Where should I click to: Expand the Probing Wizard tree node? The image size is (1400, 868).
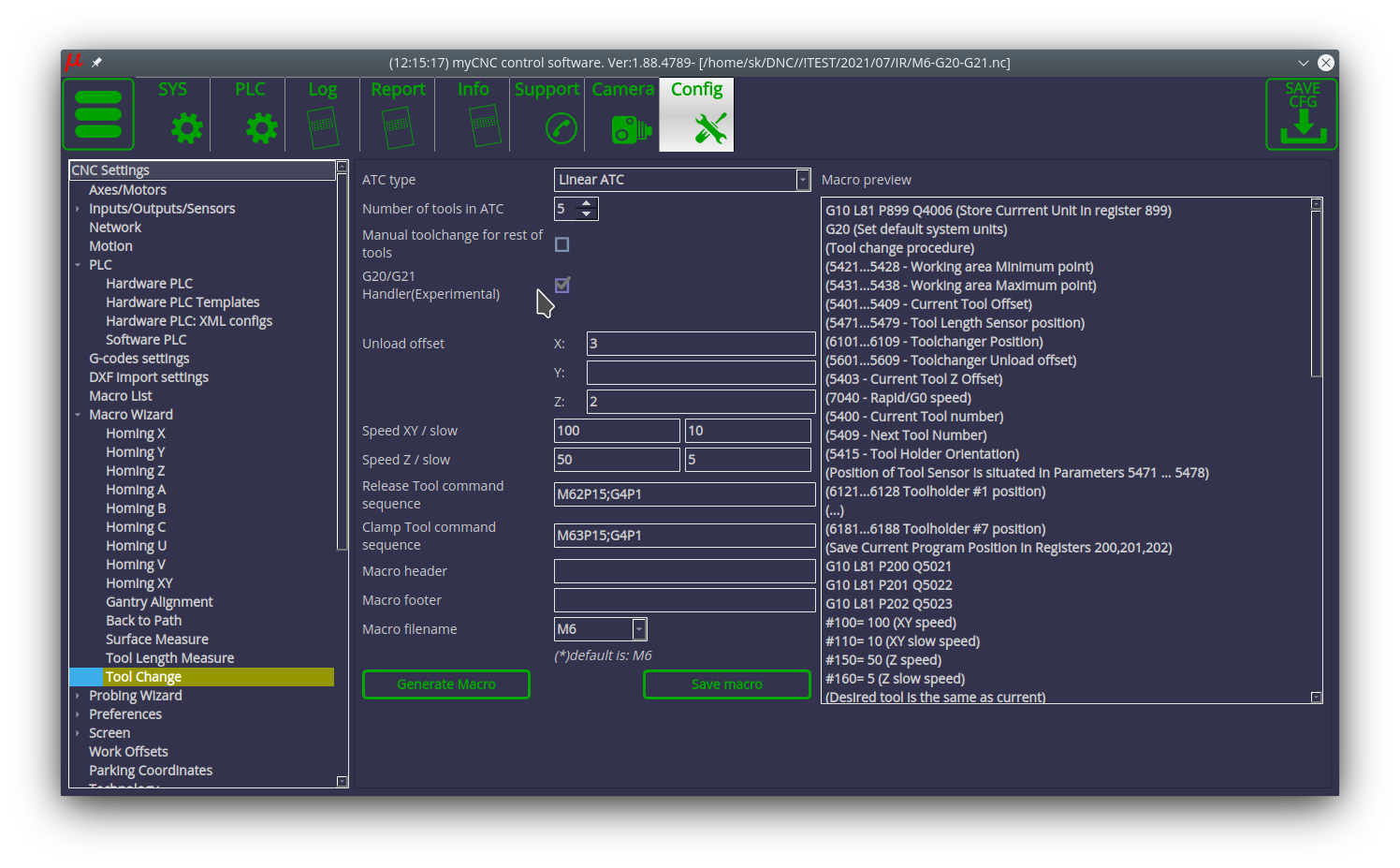click(x=78, y=696)
